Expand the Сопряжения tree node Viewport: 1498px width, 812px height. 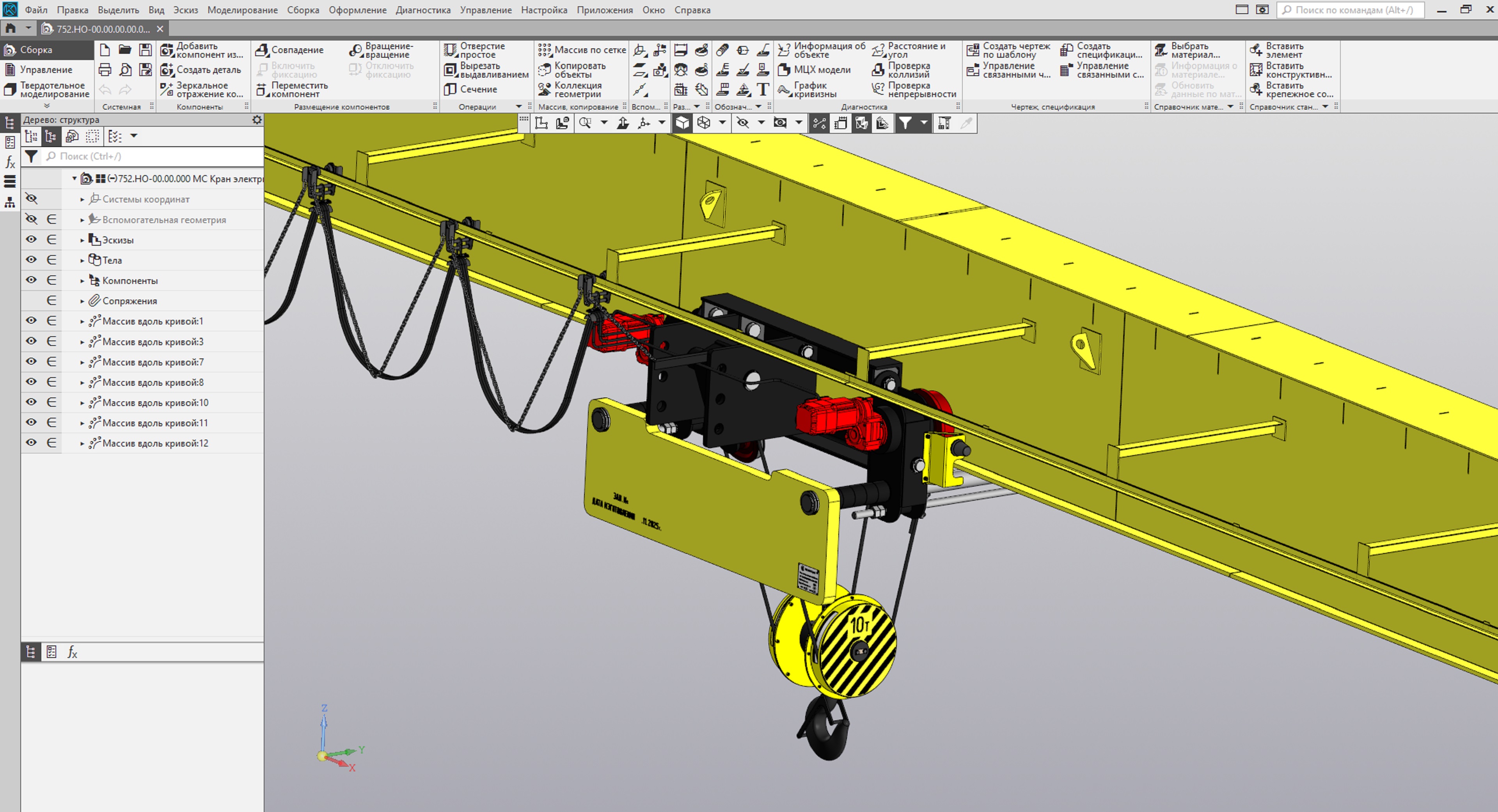pyautogui.click(x=82, y=301)
